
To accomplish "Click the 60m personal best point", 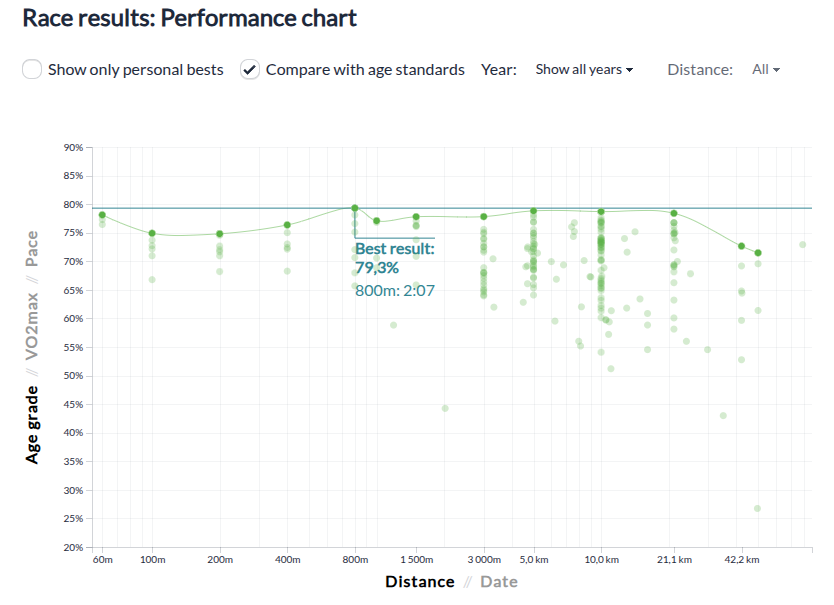I will (x=102, y=215).
